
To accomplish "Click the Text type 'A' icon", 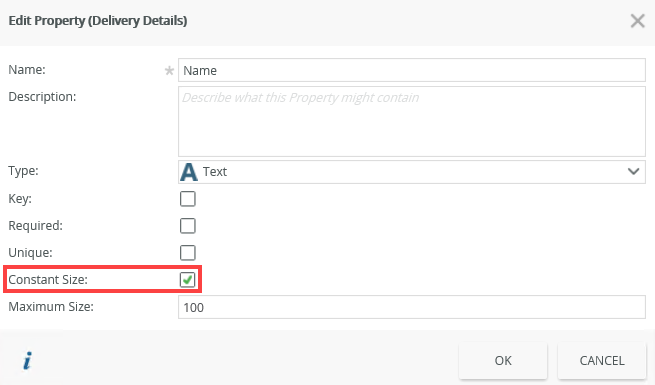I will click(189, 172).
